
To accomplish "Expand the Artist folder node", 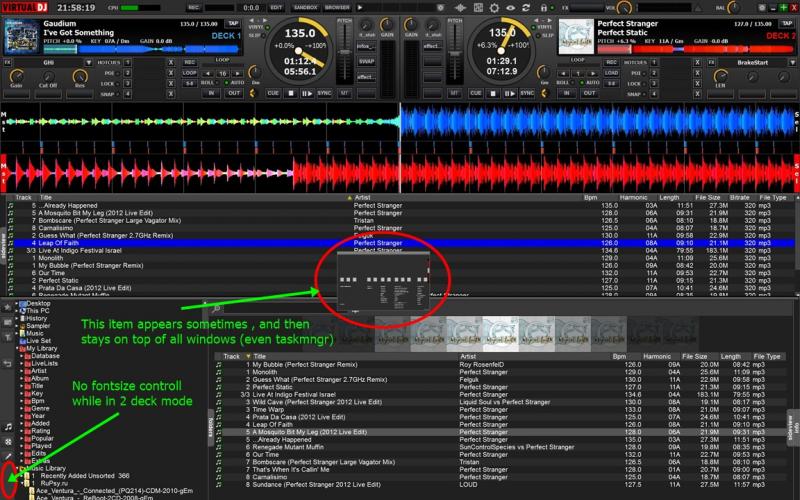I will (22, 371).
